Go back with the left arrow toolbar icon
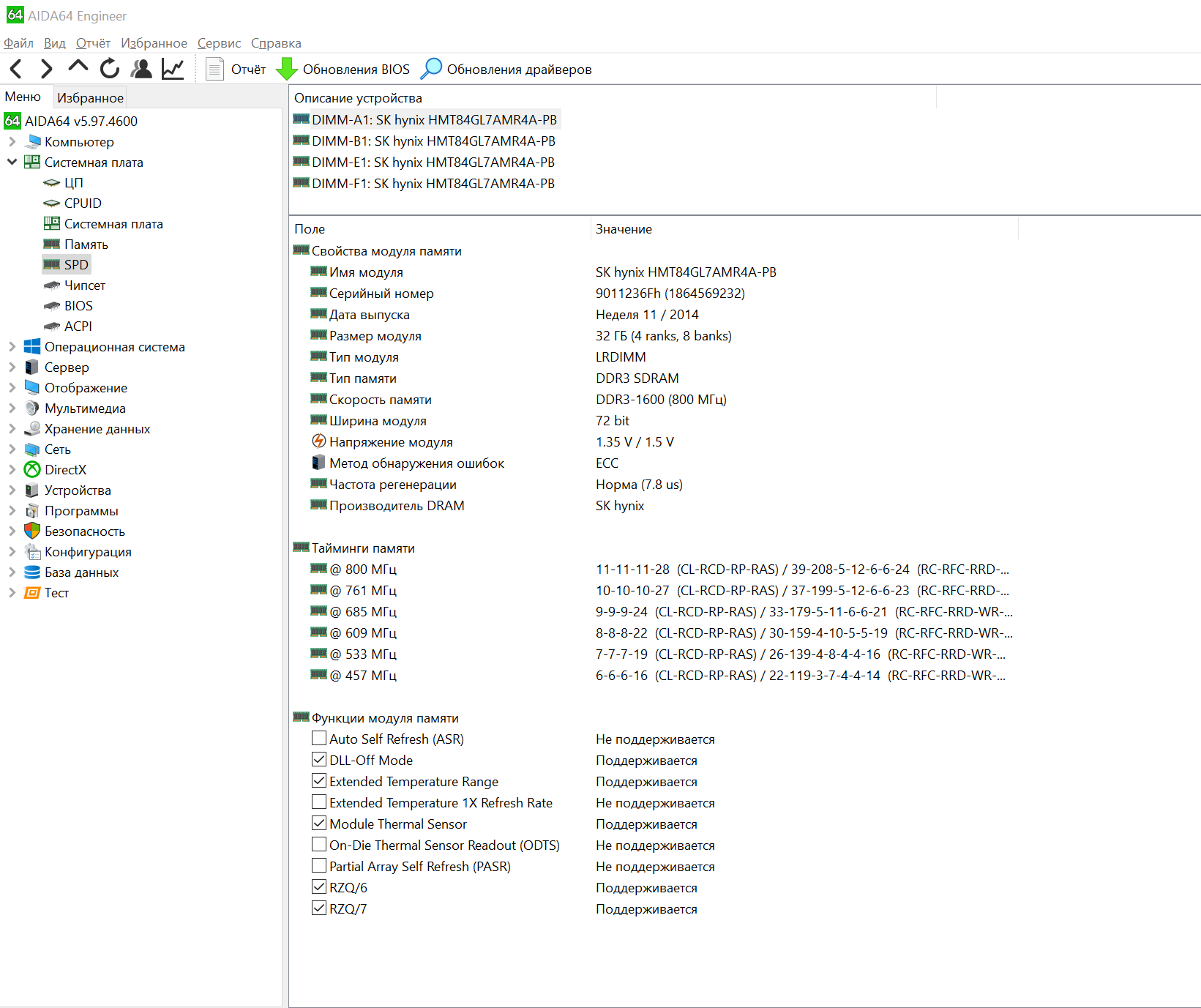The image size is (1201, 1008). (x=16, y=69)
